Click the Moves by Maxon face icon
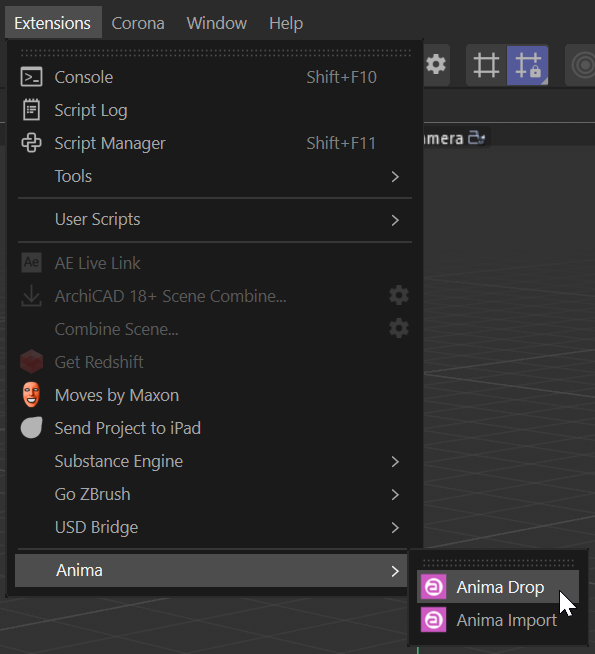The image size is (595, 654). click(x=31, y=394)
